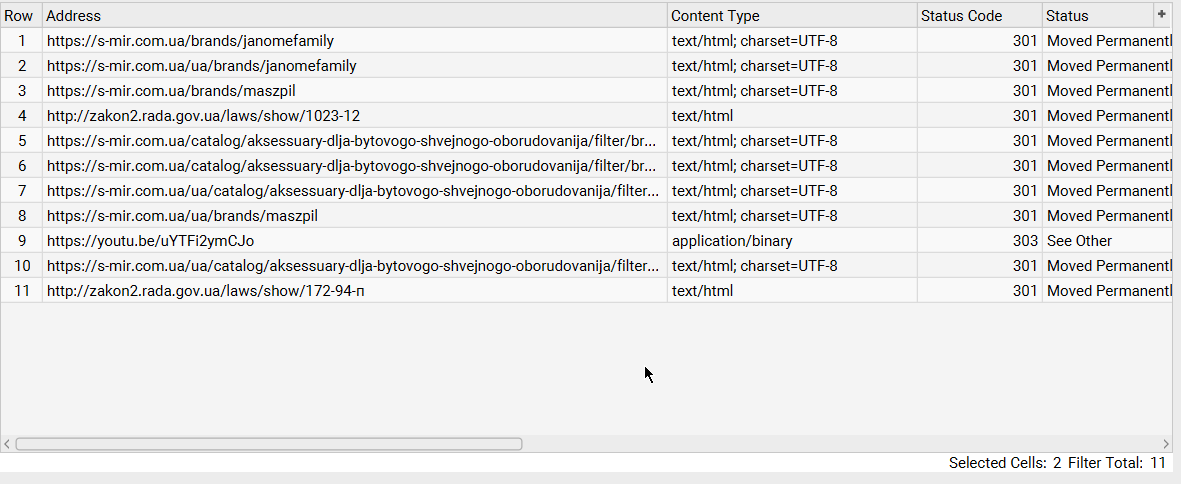Select the See Other status cell
This screenshot has height=484, width=1181.
pyautogui.click(x=1080, y=241)
